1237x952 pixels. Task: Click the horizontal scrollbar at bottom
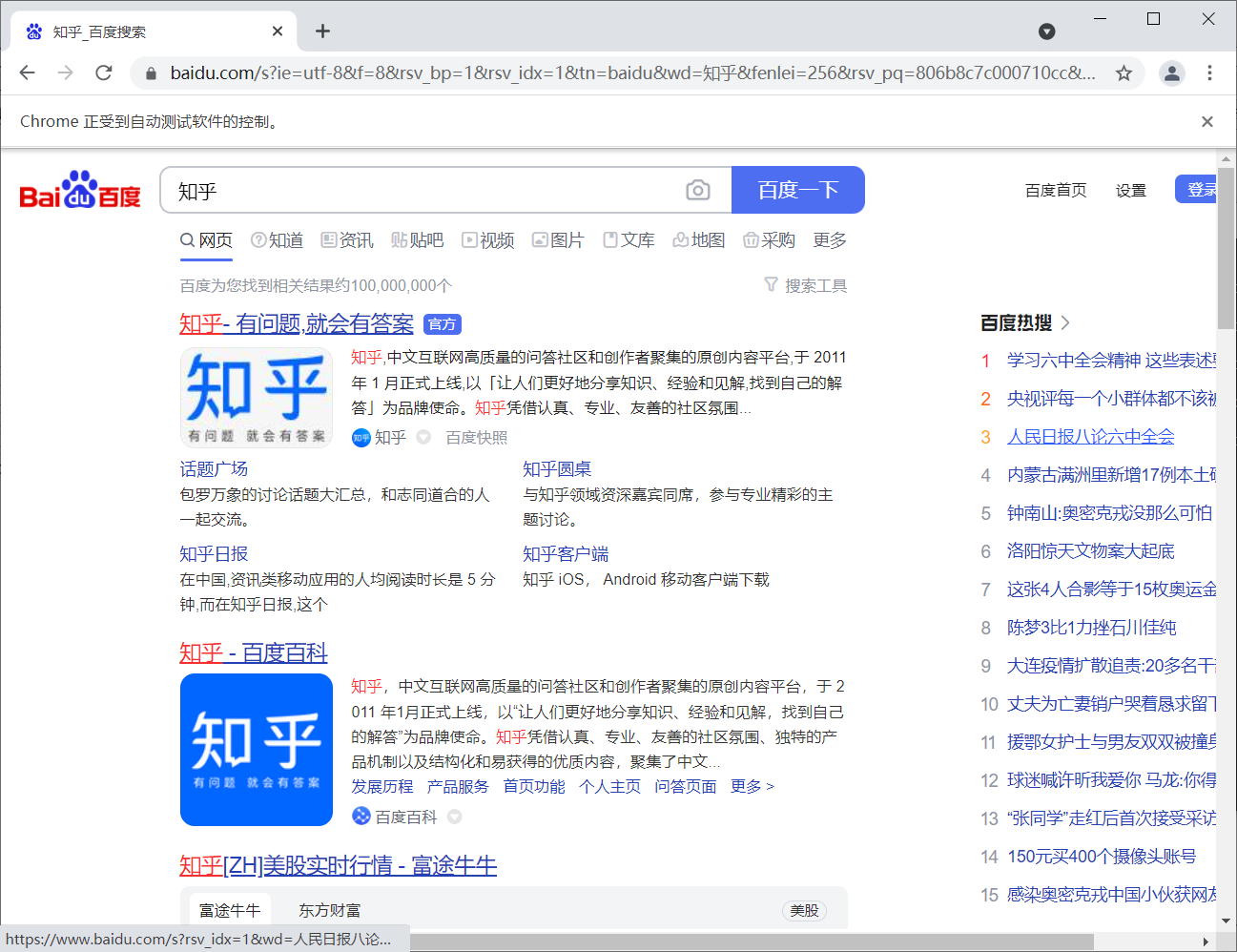[753, 942]
